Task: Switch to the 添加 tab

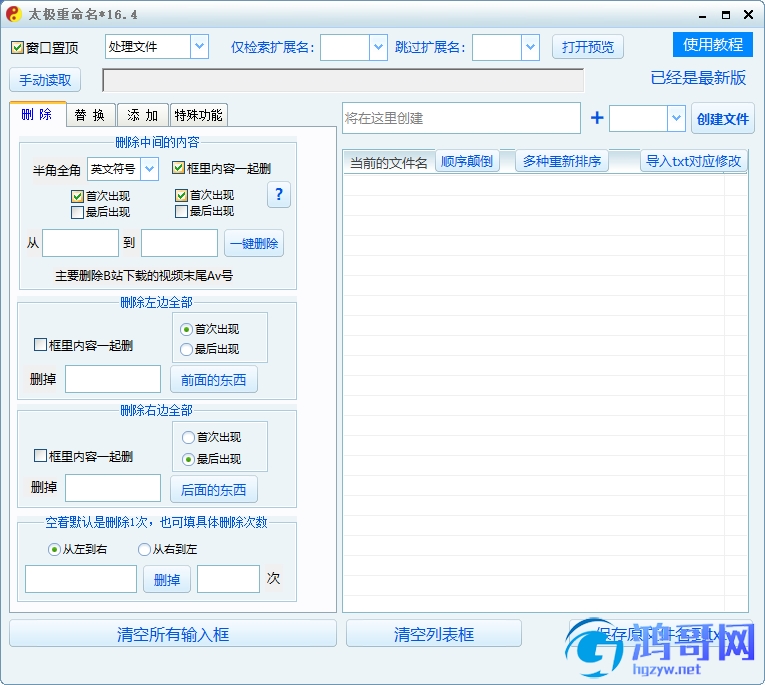Action: click(143, 115)
